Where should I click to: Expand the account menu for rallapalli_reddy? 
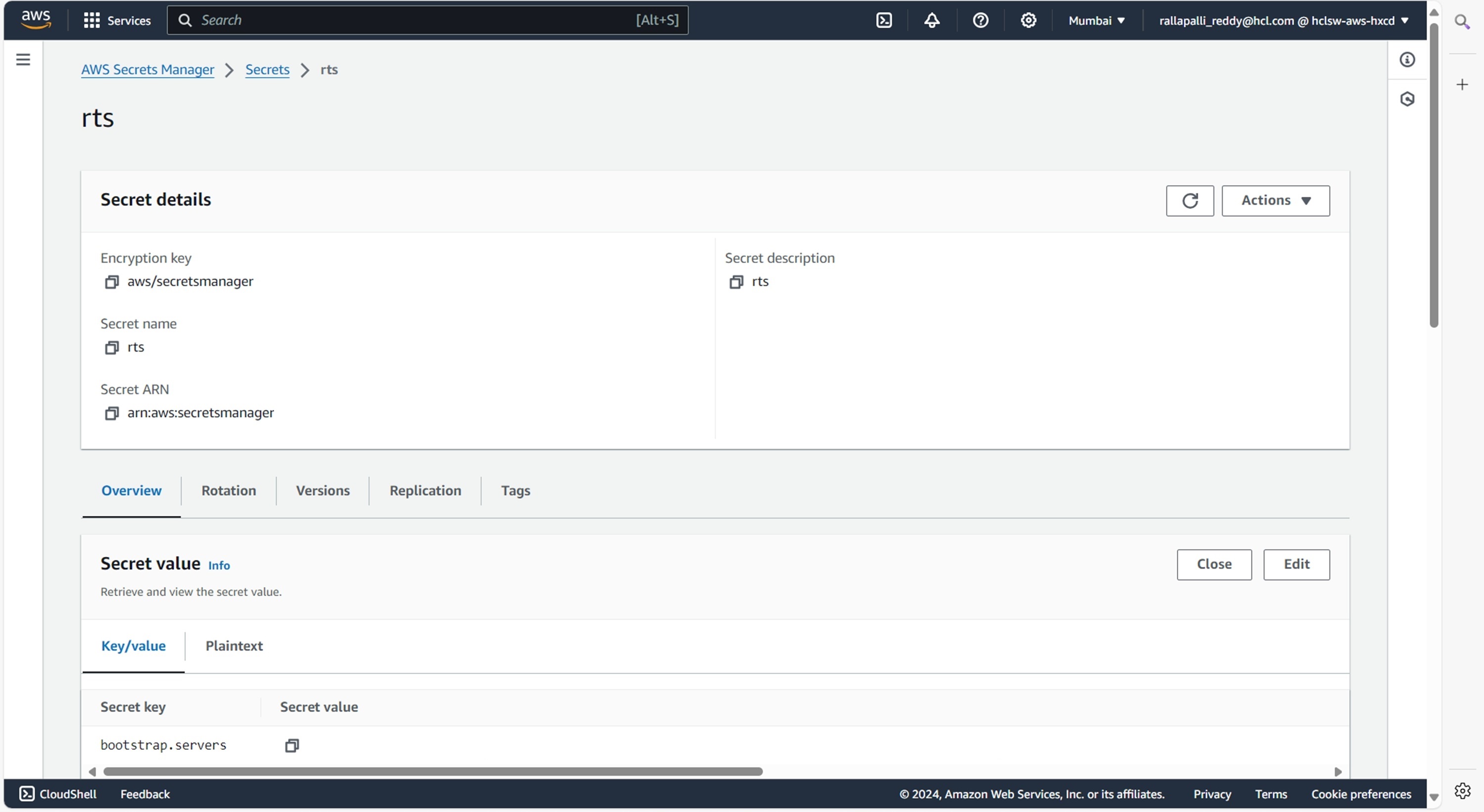tap(1284, 21)
